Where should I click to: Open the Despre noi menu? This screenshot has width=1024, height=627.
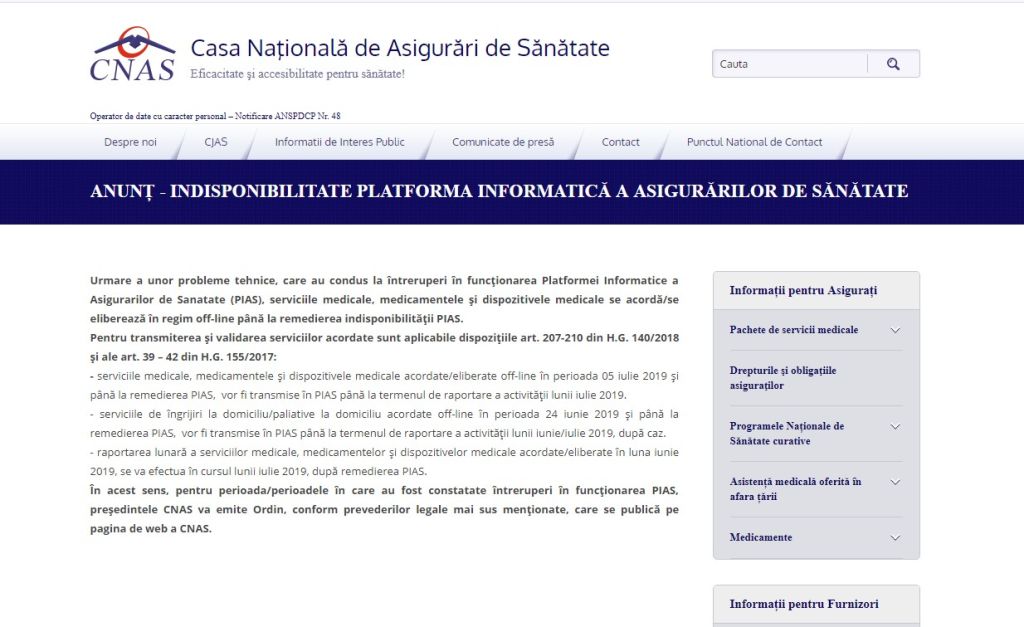coord(131,142)
